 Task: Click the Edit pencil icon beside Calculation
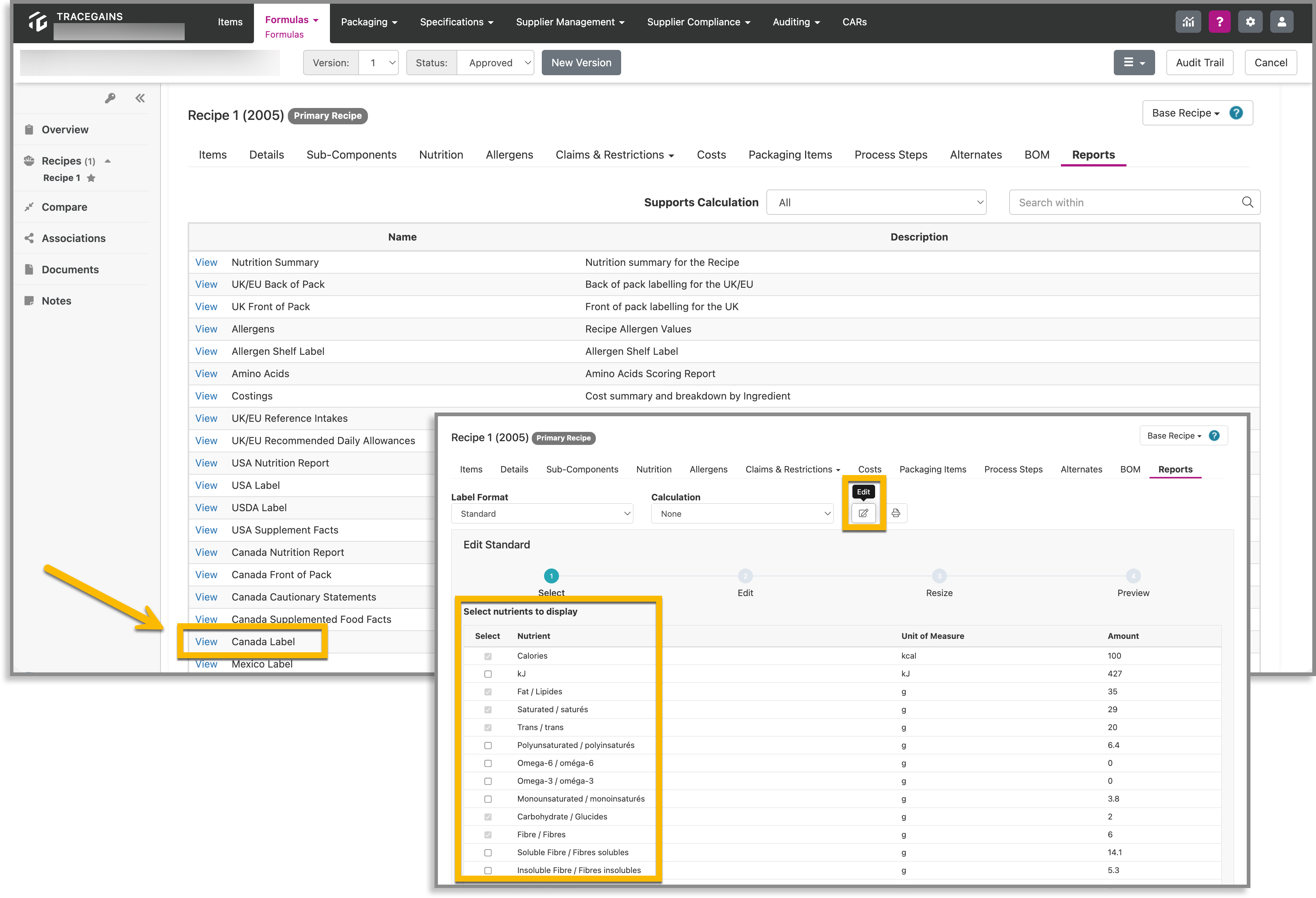[x=863, y=513]
